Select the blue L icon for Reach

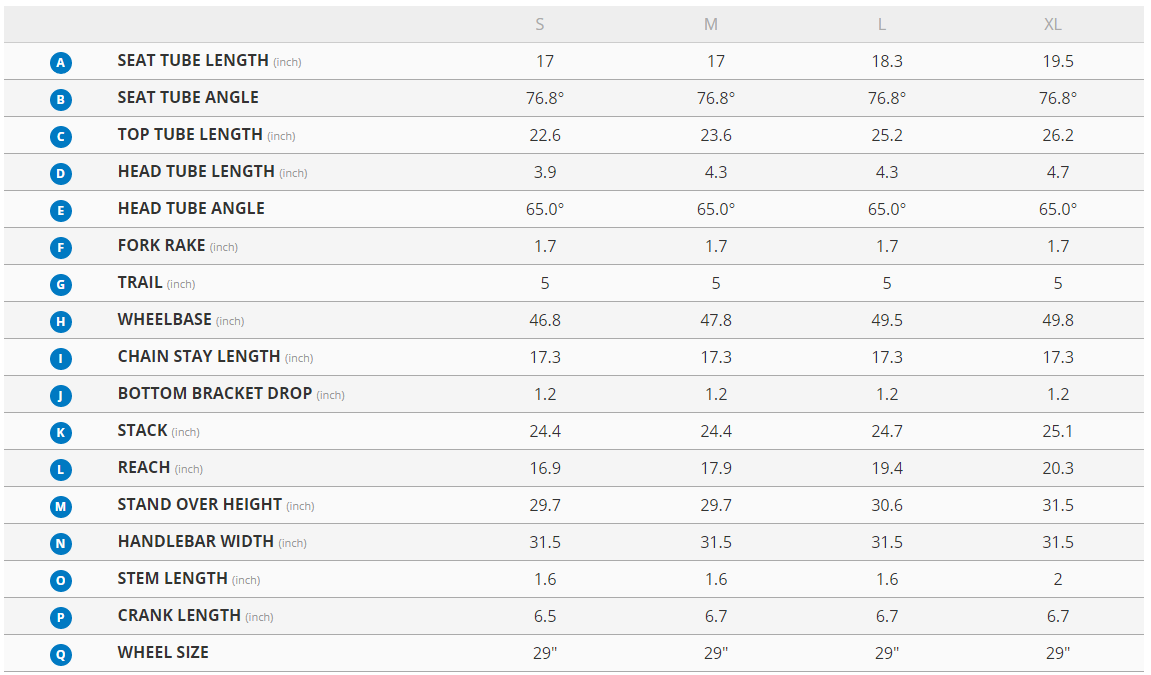61,469
